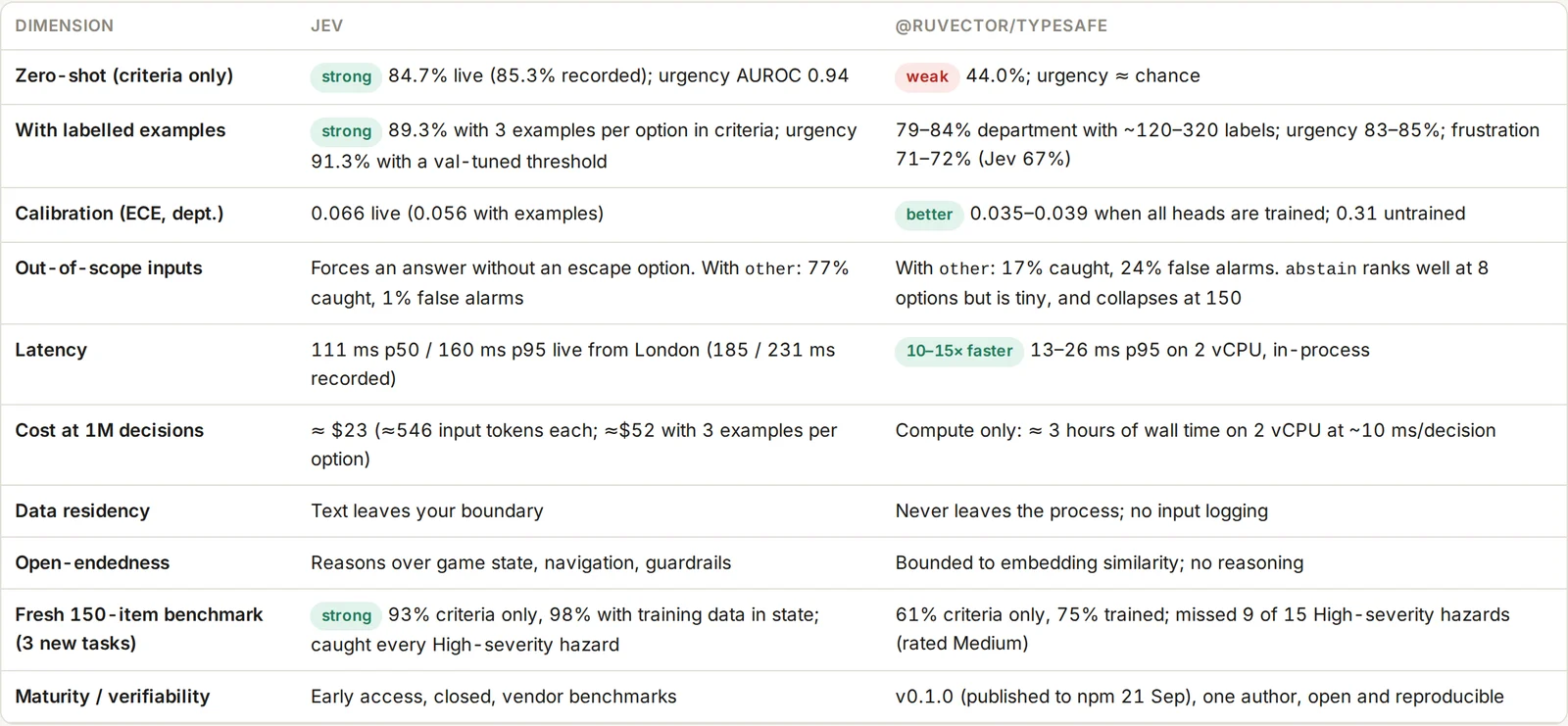Image resolution: width=1568 pixels, height=726 pixels.
Task: Click the @RUVECTOR/TYPESAFE column header
Action: 1001,25
